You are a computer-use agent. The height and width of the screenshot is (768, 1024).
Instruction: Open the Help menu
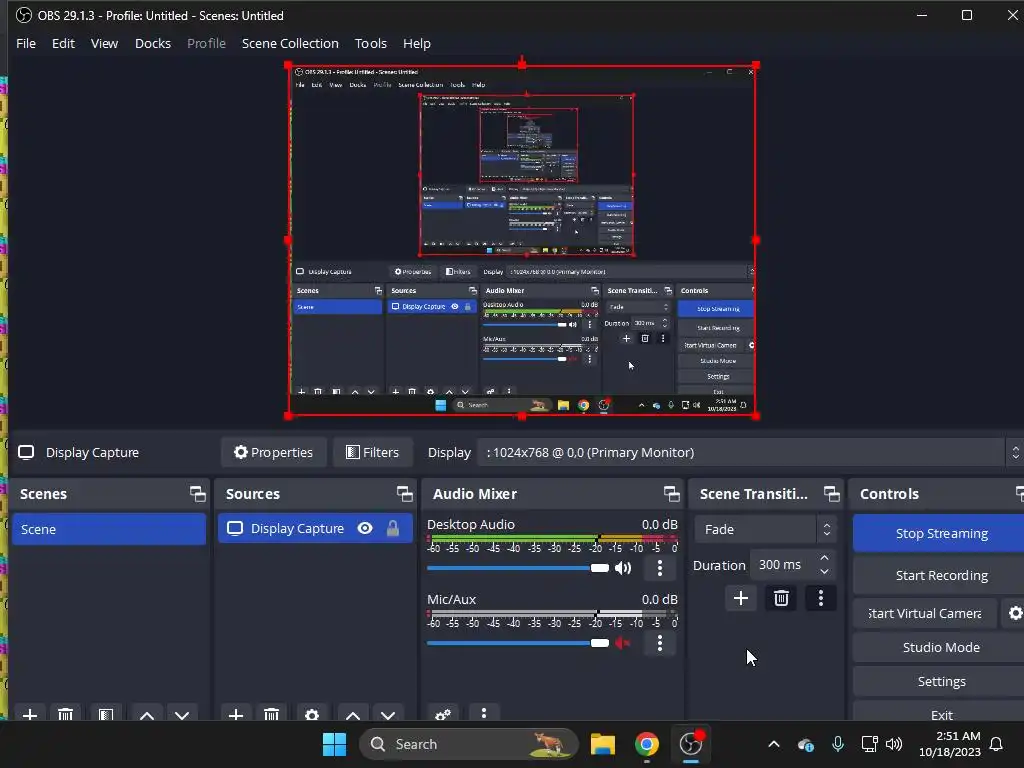(417, 43)
